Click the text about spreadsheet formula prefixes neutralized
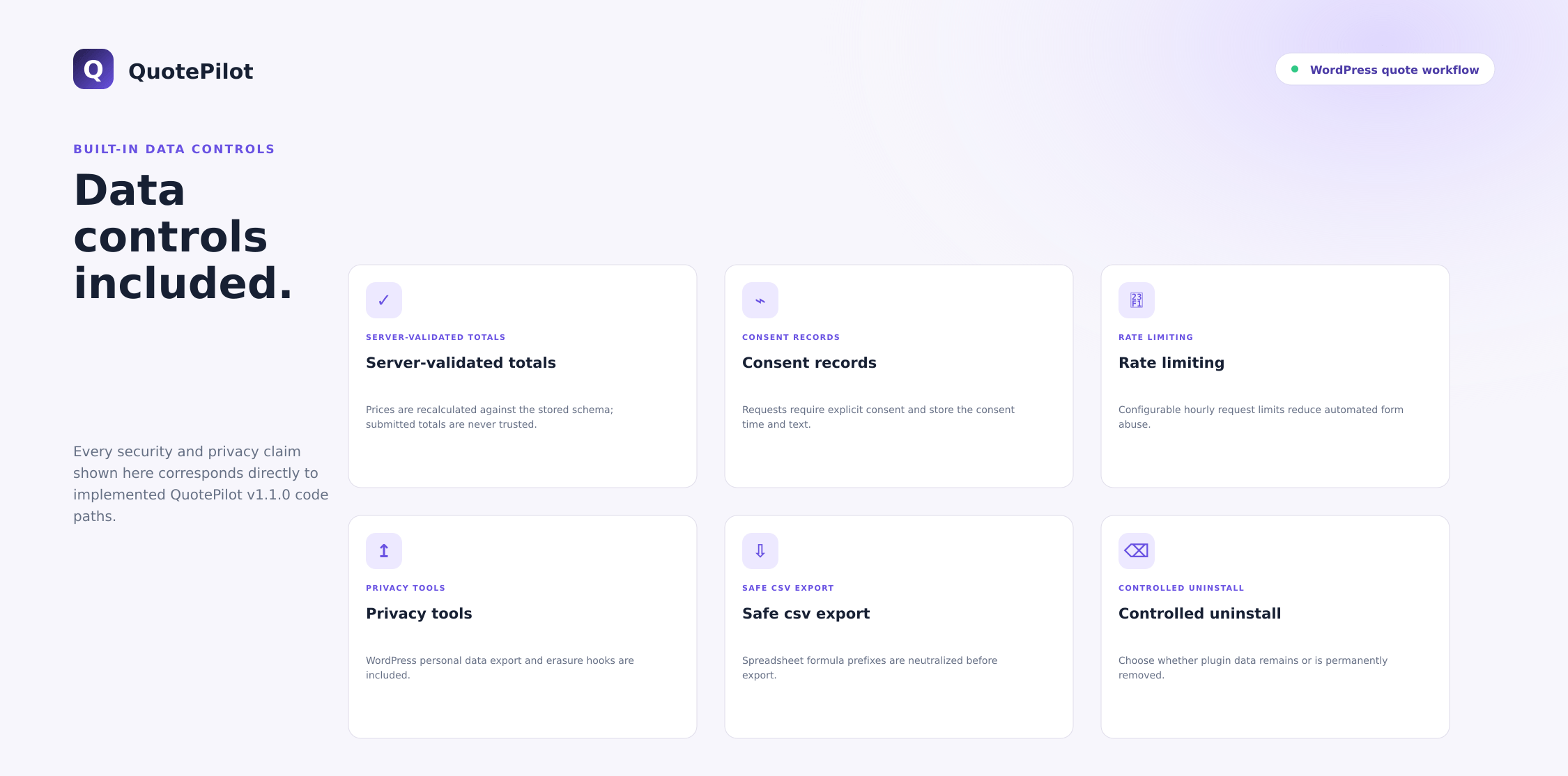This screenshot has height=776, width=1568. point(870,667)
